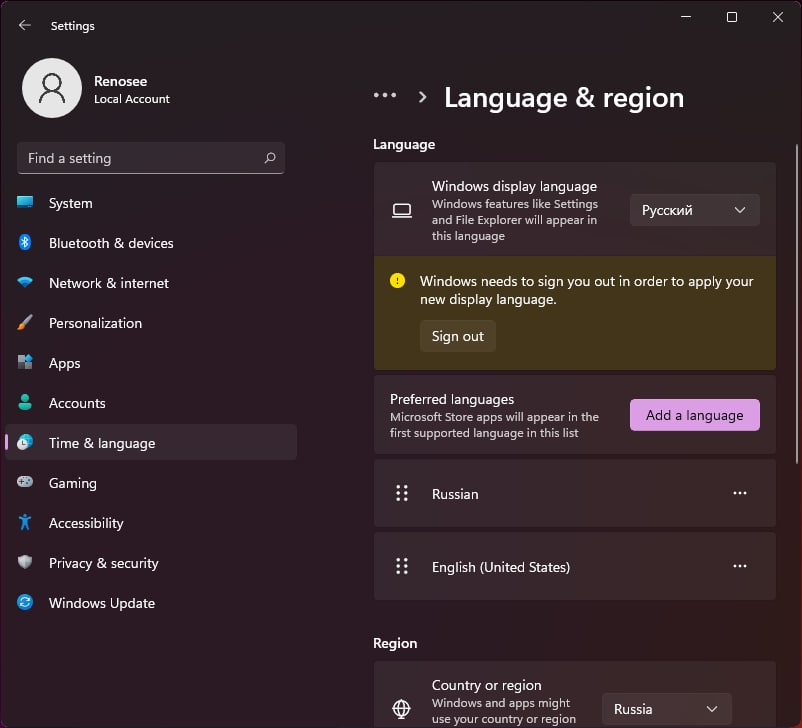The image size is (802, 728).
Task: Click the breadcrumb ellipsis before Language & region
Action: [x=385, y=95]
